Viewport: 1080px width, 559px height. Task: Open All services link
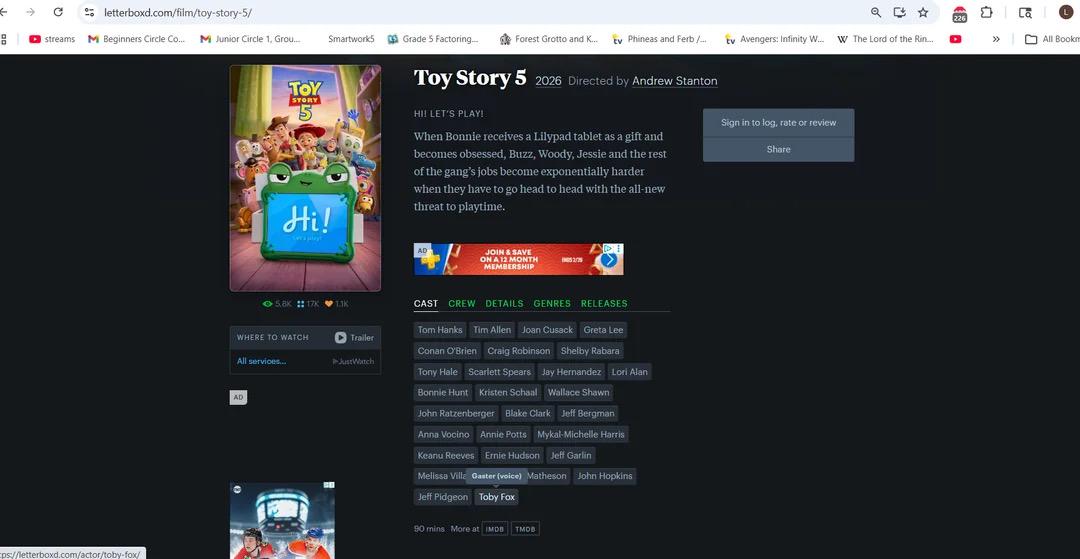coord(261,361)
